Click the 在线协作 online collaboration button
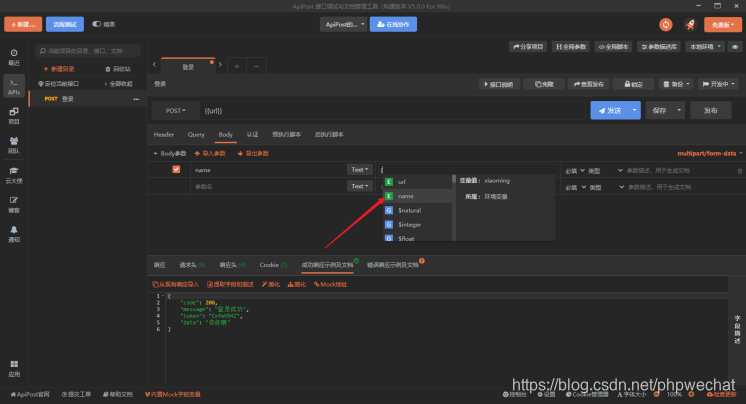 (x=393, y=24)
